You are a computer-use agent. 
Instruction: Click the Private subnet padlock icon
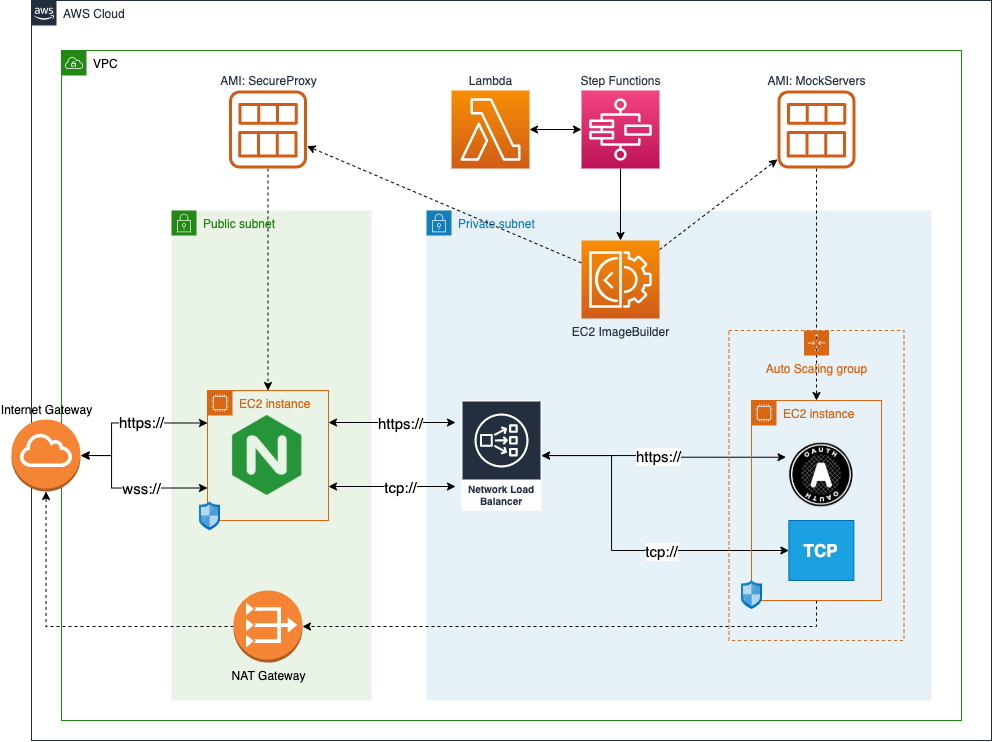click(x=439, y=223)
